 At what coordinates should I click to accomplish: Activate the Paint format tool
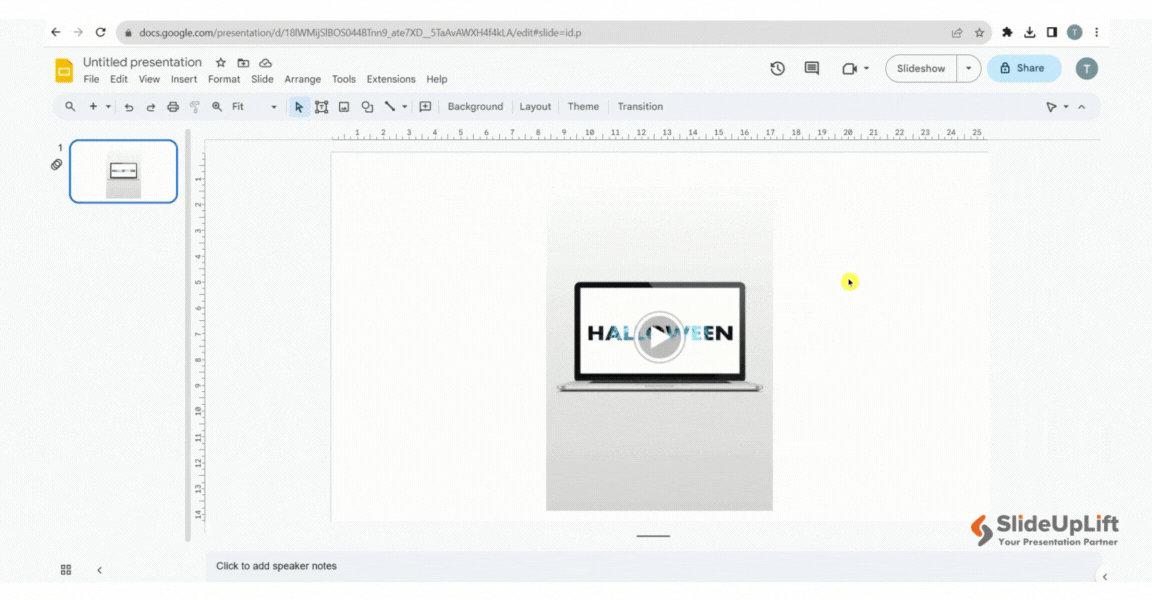pyautogui.click(x=196, y=106)
